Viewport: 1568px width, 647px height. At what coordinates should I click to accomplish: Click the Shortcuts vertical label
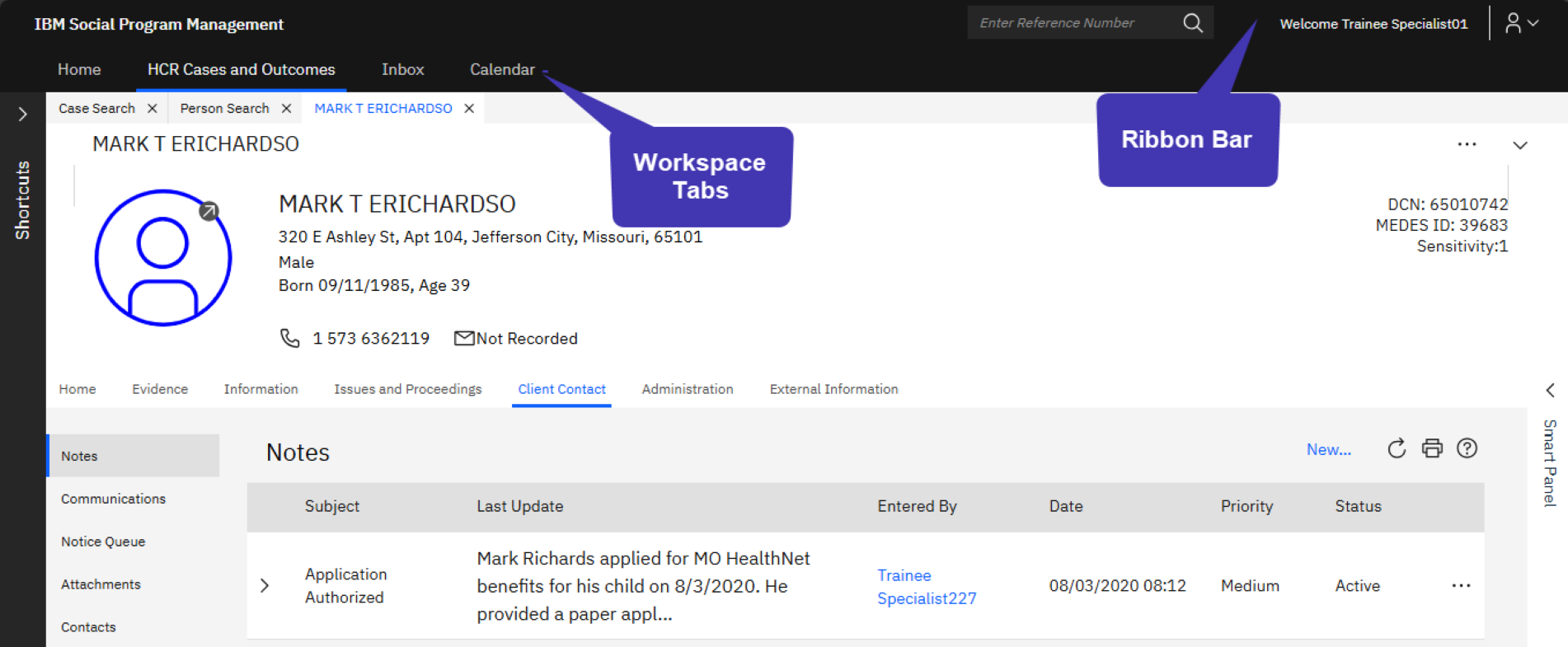click(x=22, y=200)
